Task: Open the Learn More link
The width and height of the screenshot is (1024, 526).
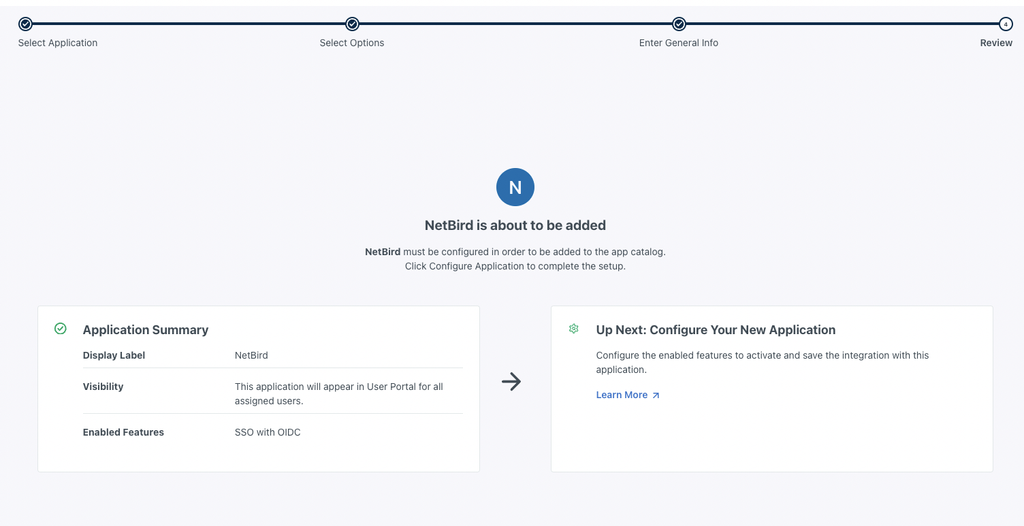Action: [x=622, y=395]
